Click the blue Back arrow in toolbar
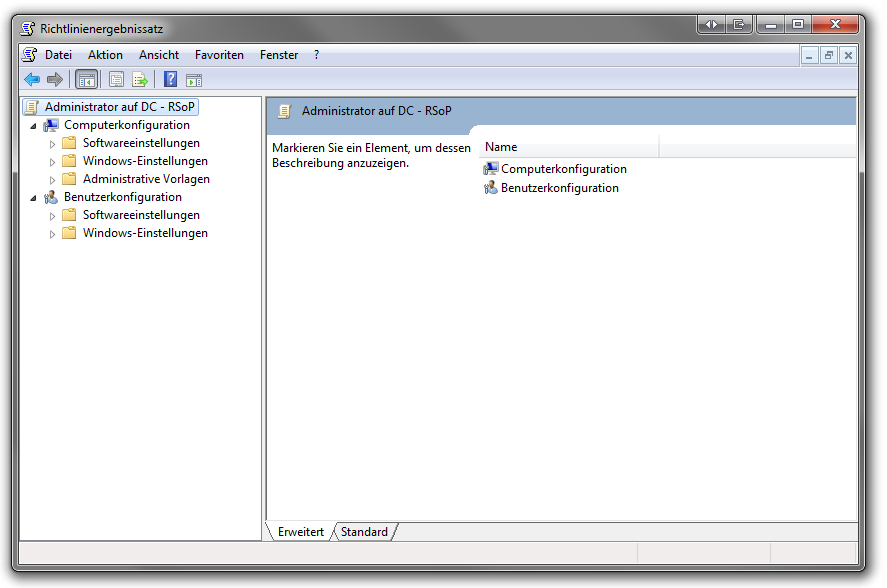Viewport: 887px width, 588px height. point(32,80)
